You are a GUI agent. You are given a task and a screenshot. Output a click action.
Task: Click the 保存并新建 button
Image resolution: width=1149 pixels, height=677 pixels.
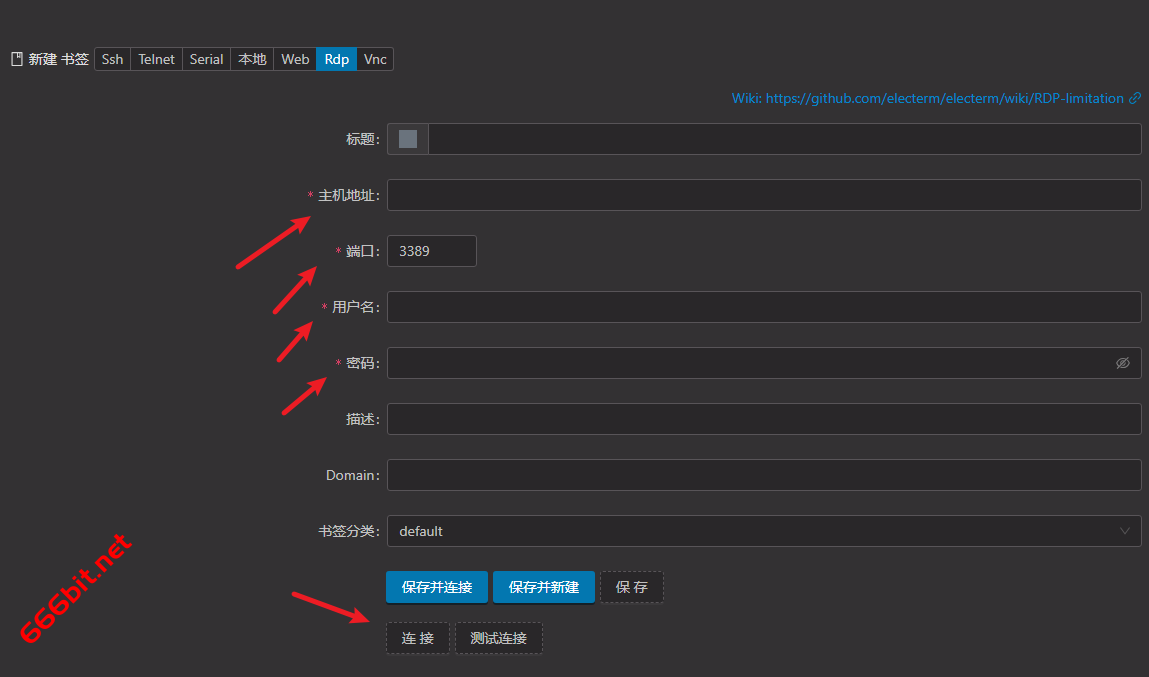click(544, 587)
